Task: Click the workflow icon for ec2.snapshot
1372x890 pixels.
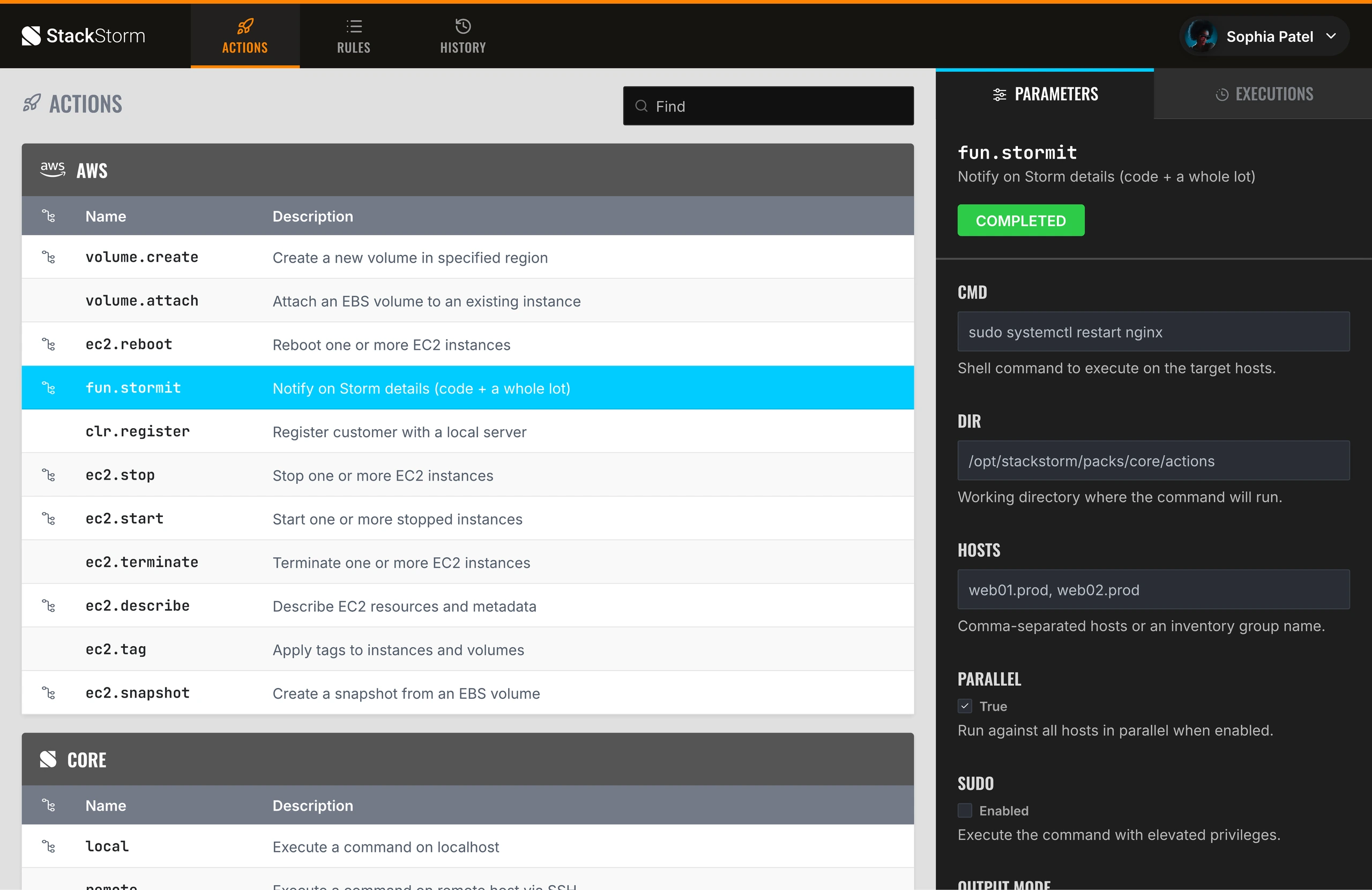Action: pos(48,693)
